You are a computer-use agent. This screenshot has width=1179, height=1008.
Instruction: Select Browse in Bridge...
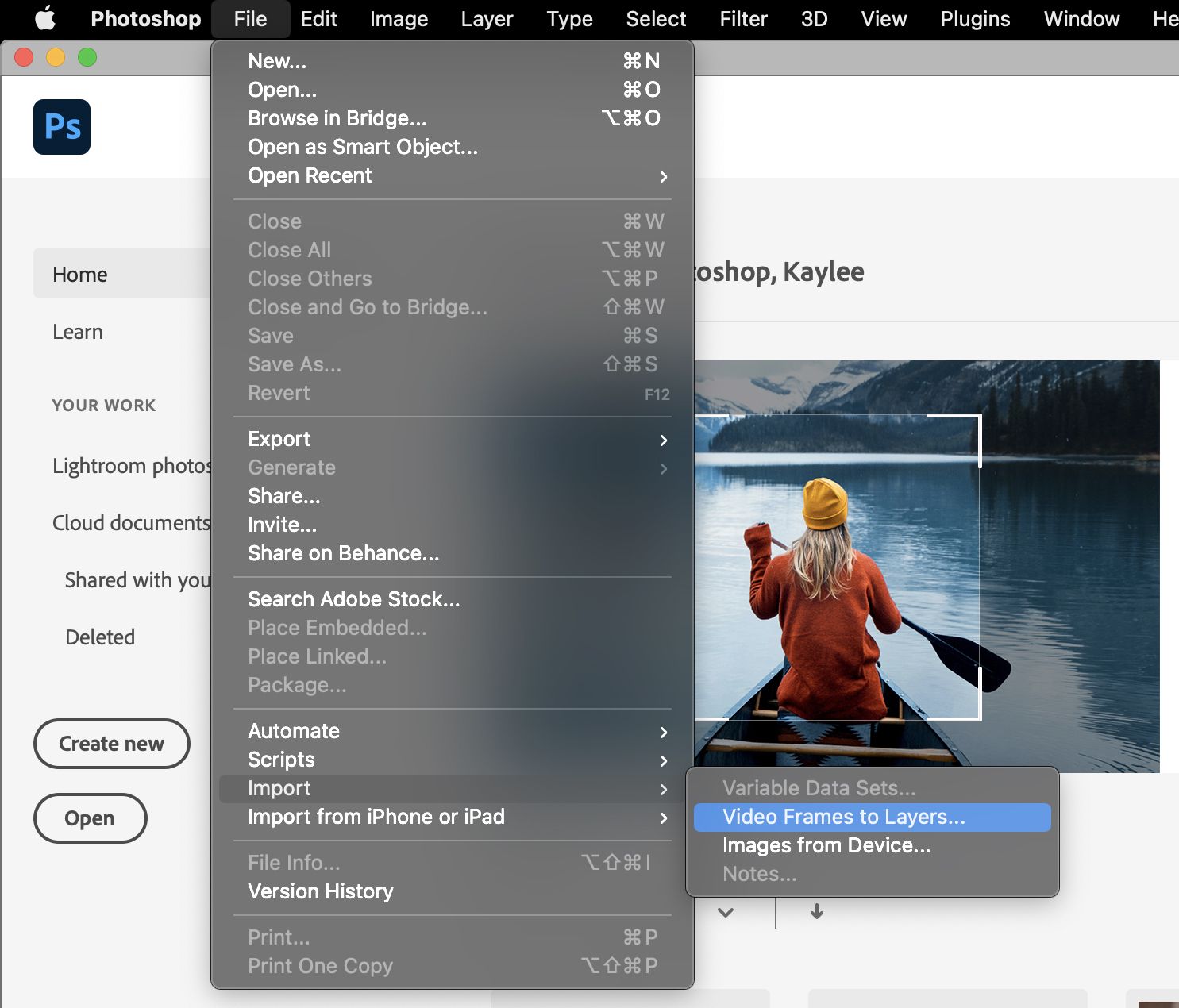click(453, 118)
